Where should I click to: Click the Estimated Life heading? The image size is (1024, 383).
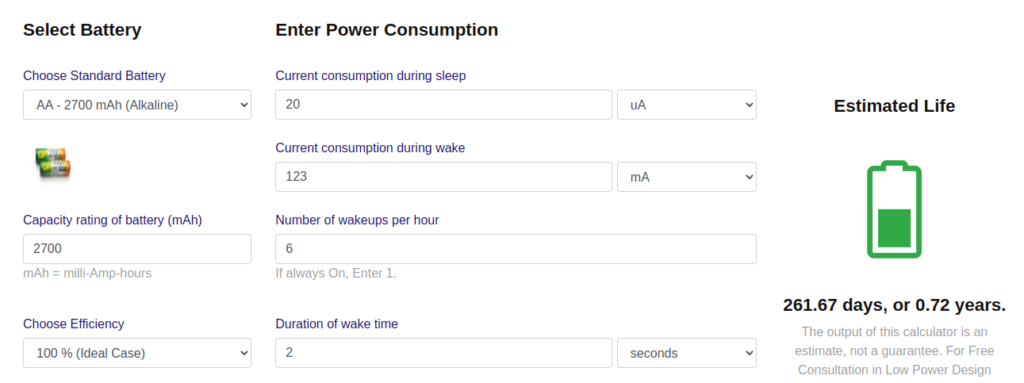pyautogui.click(x=894, y=106)
